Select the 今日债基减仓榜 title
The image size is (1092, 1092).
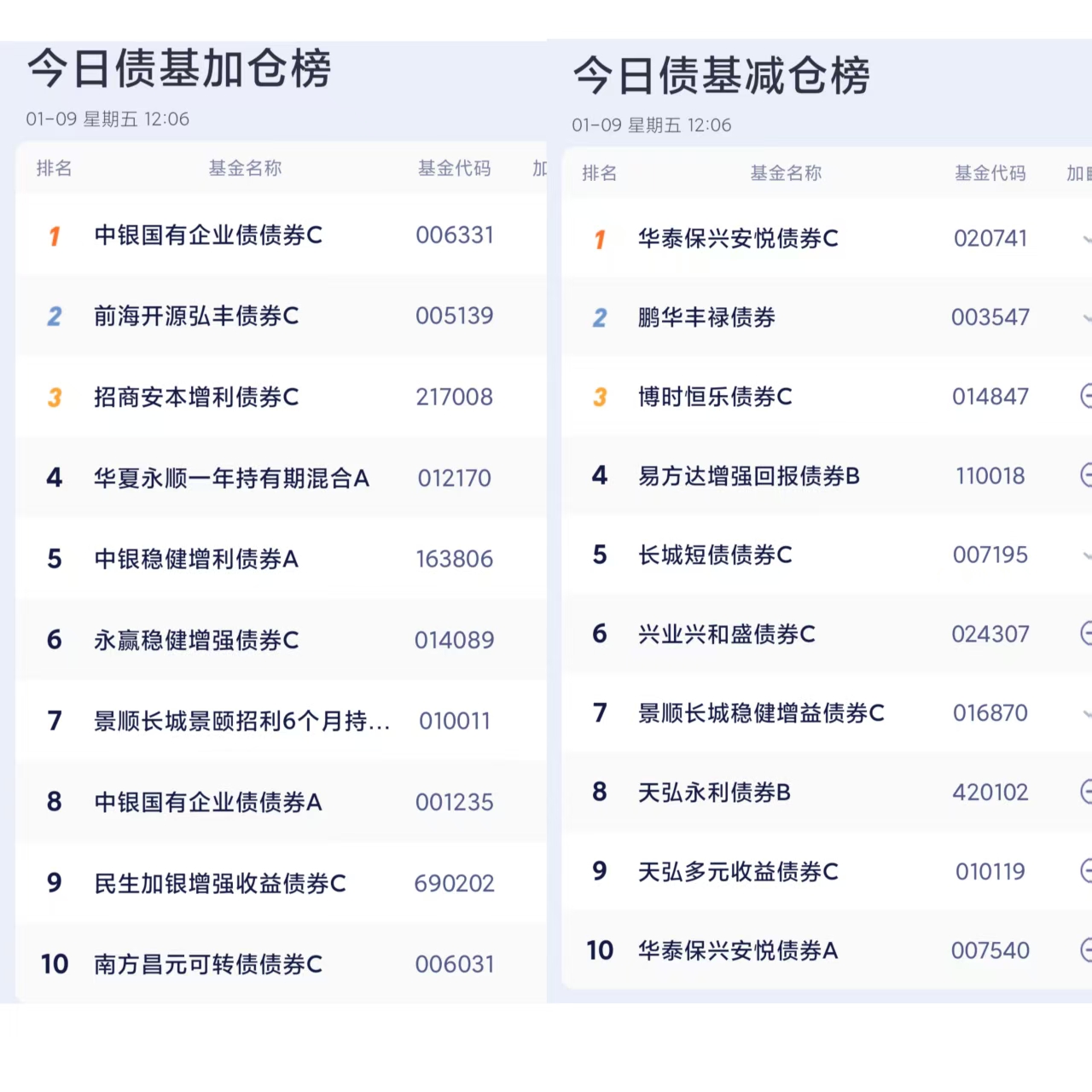pyautogui.click(x=722, y=75)
